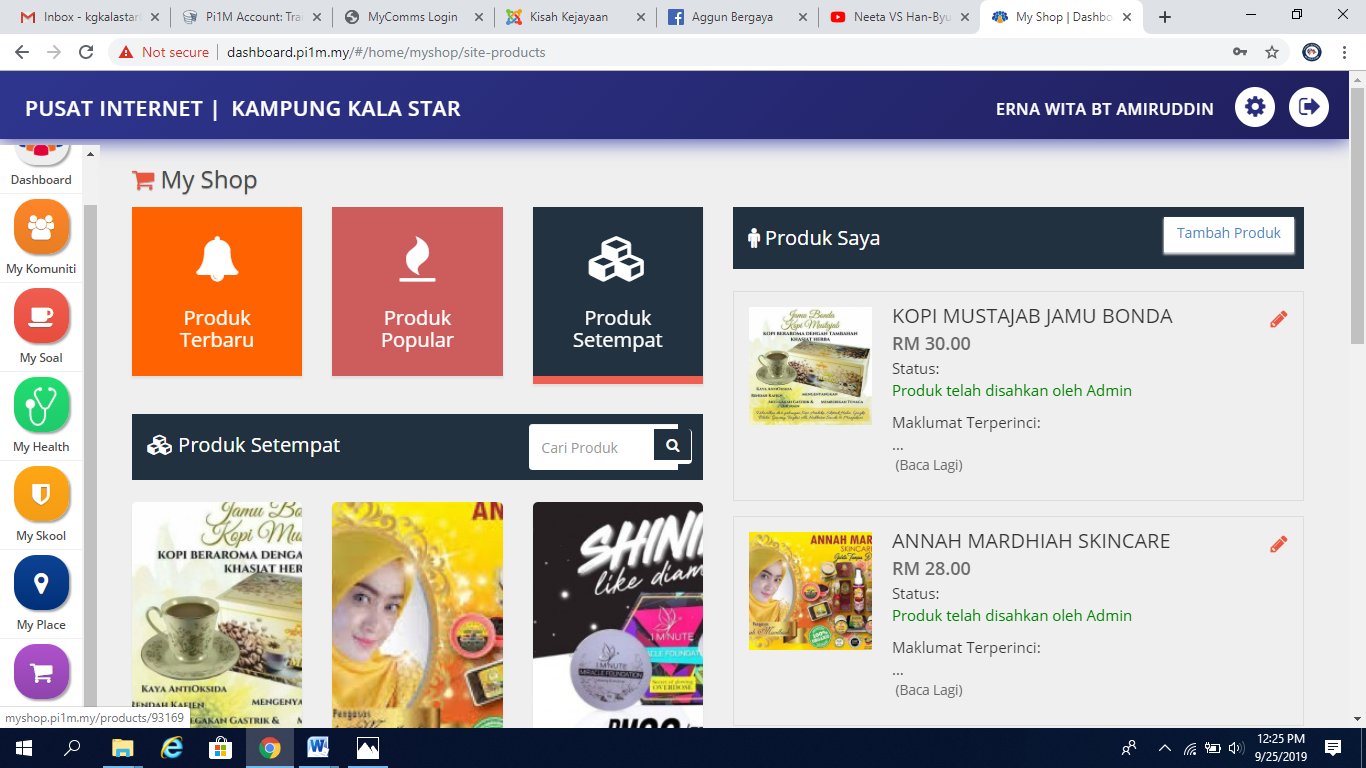Open the Shining like diamond product thumbnail
Image resolution: width=1366 pixels, height=768 pixels.
[x=617, y=615]
